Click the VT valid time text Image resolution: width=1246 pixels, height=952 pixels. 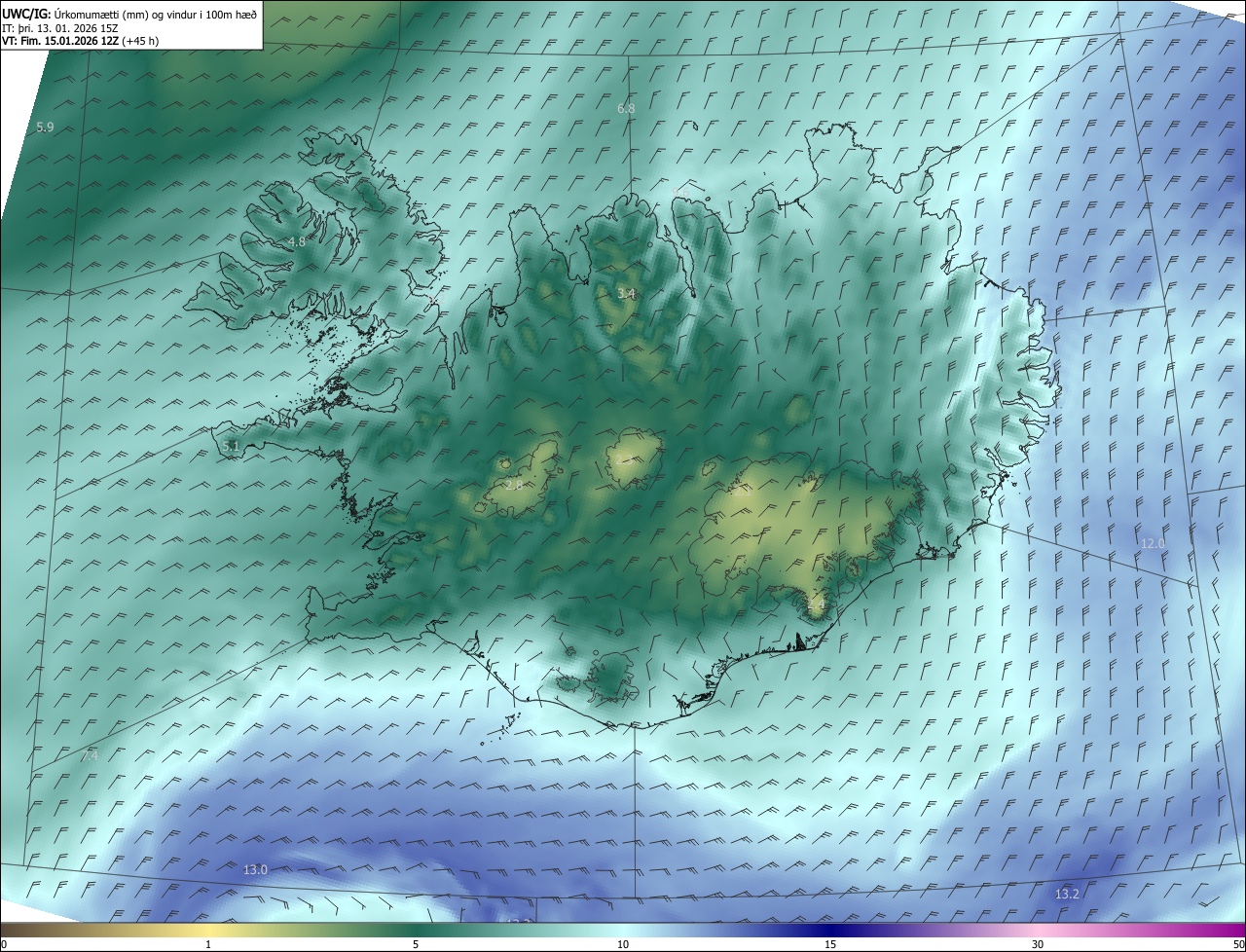(80, 41)
